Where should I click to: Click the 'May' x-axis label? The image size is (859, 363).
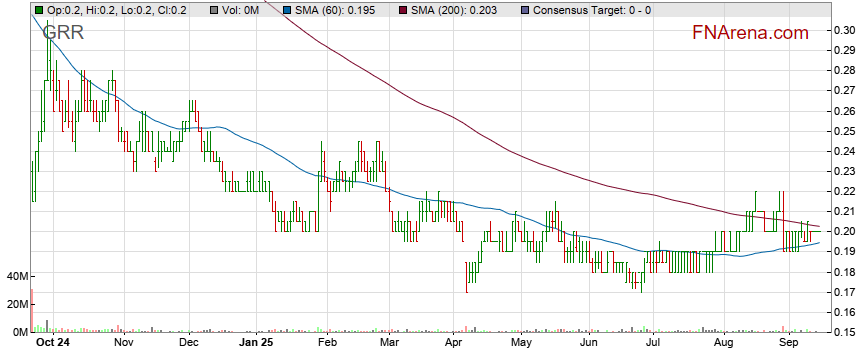522,343
